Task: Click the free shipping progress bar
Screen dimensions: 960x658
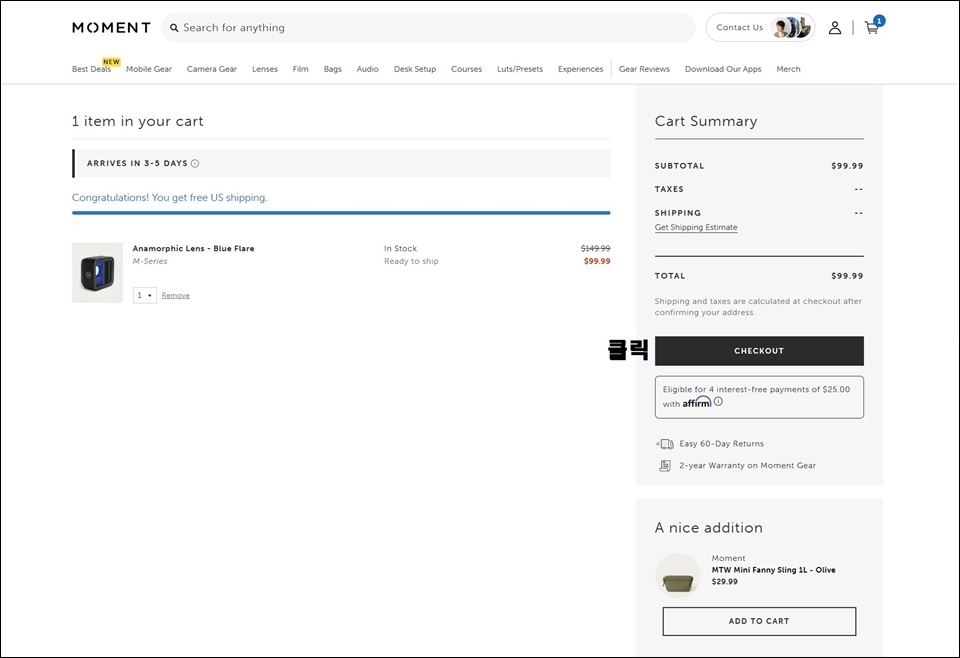Action: (x=341, y=213)
